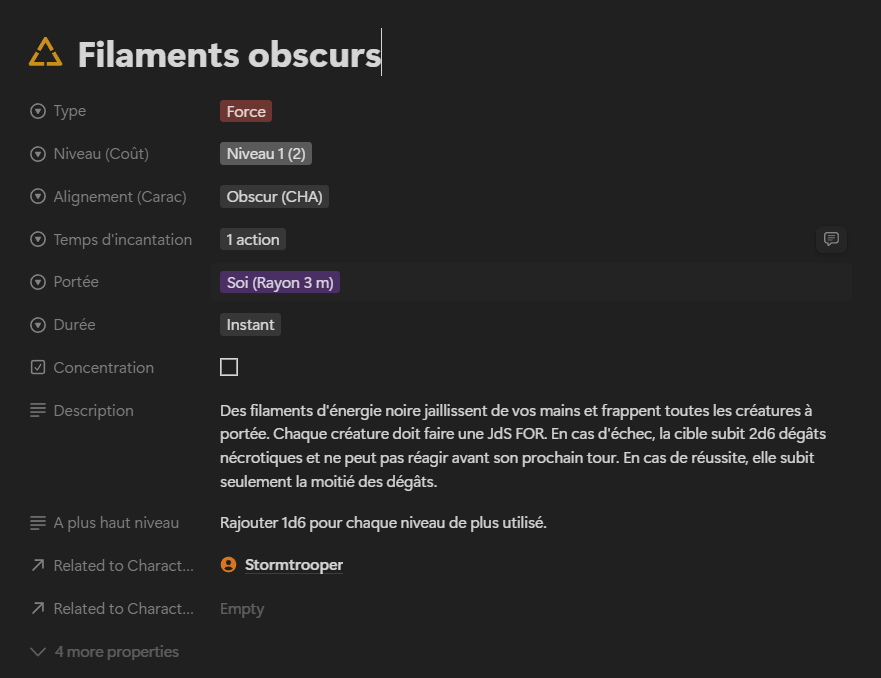Click the Concentration checkbox property icon
Screen dimensions: 881x678
[38, 368]
